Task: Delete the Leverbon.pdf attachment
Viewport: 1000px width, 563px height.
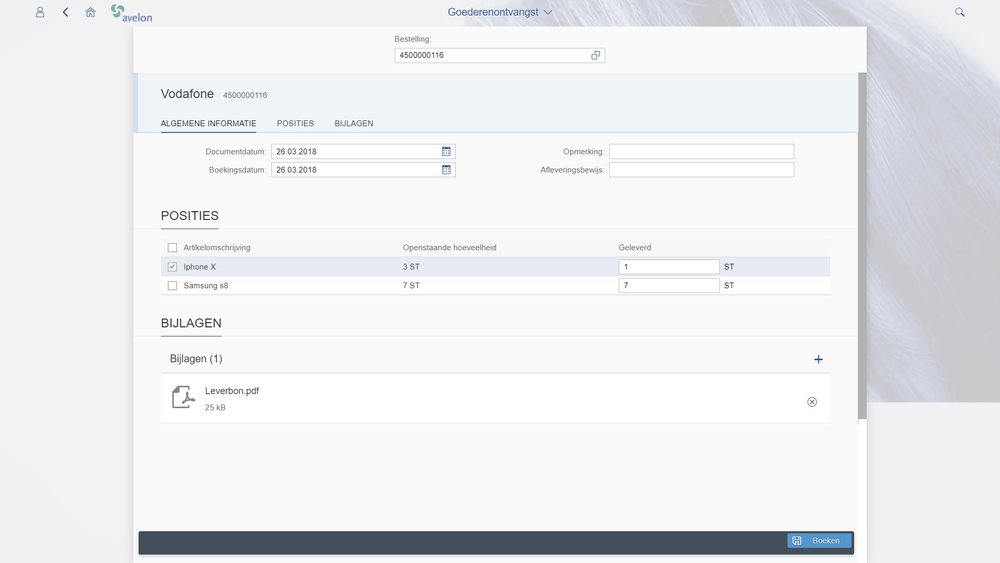Action: click(812, 402)
